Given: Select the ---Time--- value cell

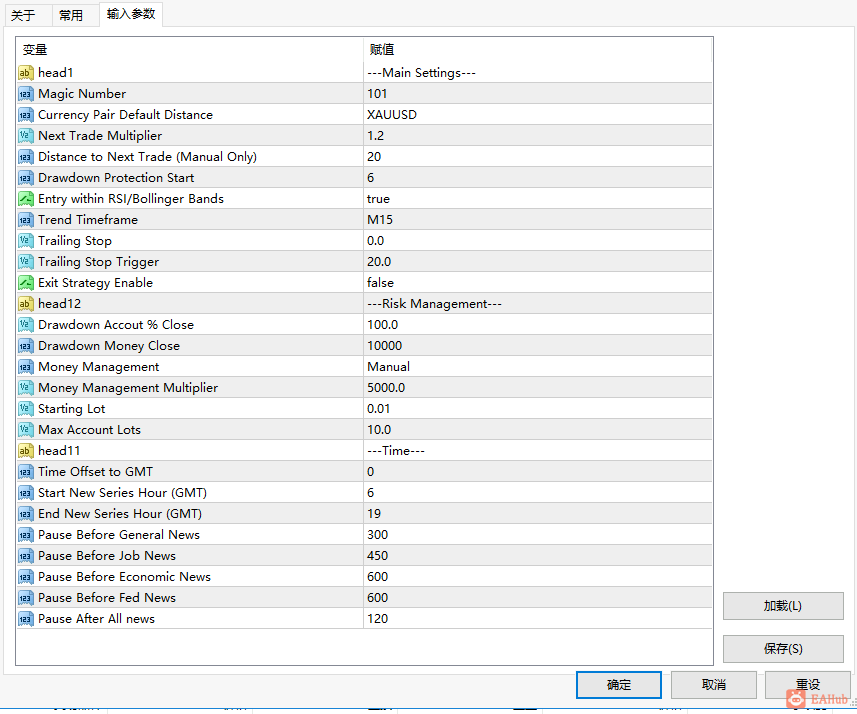Looking at the screenshot, I should pos(538,451).
